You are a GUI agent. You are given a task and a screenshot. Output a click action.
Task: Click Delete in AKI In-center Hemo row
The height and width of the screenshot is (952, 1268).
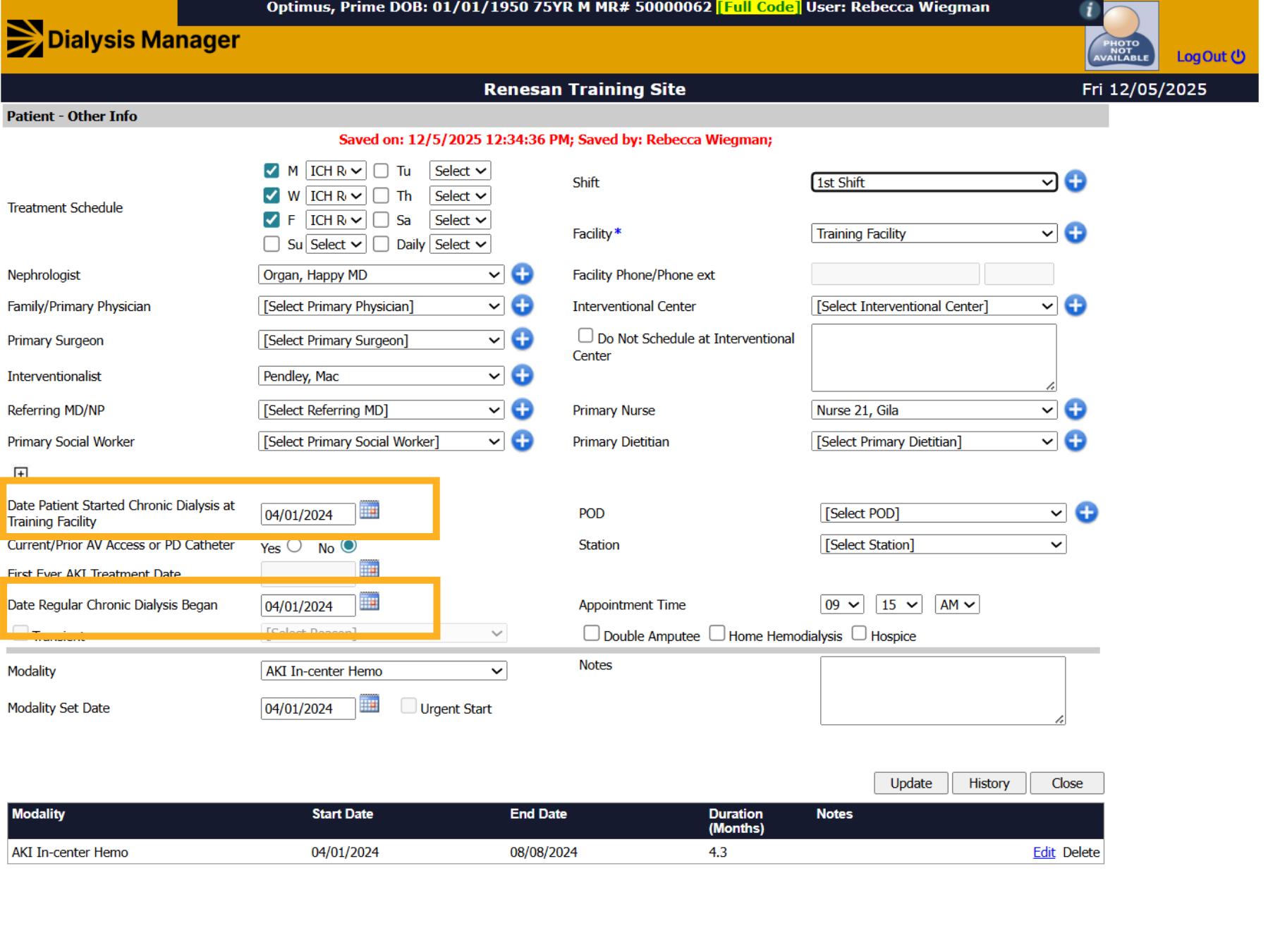pyautogui.click(x=1081, y=853)
